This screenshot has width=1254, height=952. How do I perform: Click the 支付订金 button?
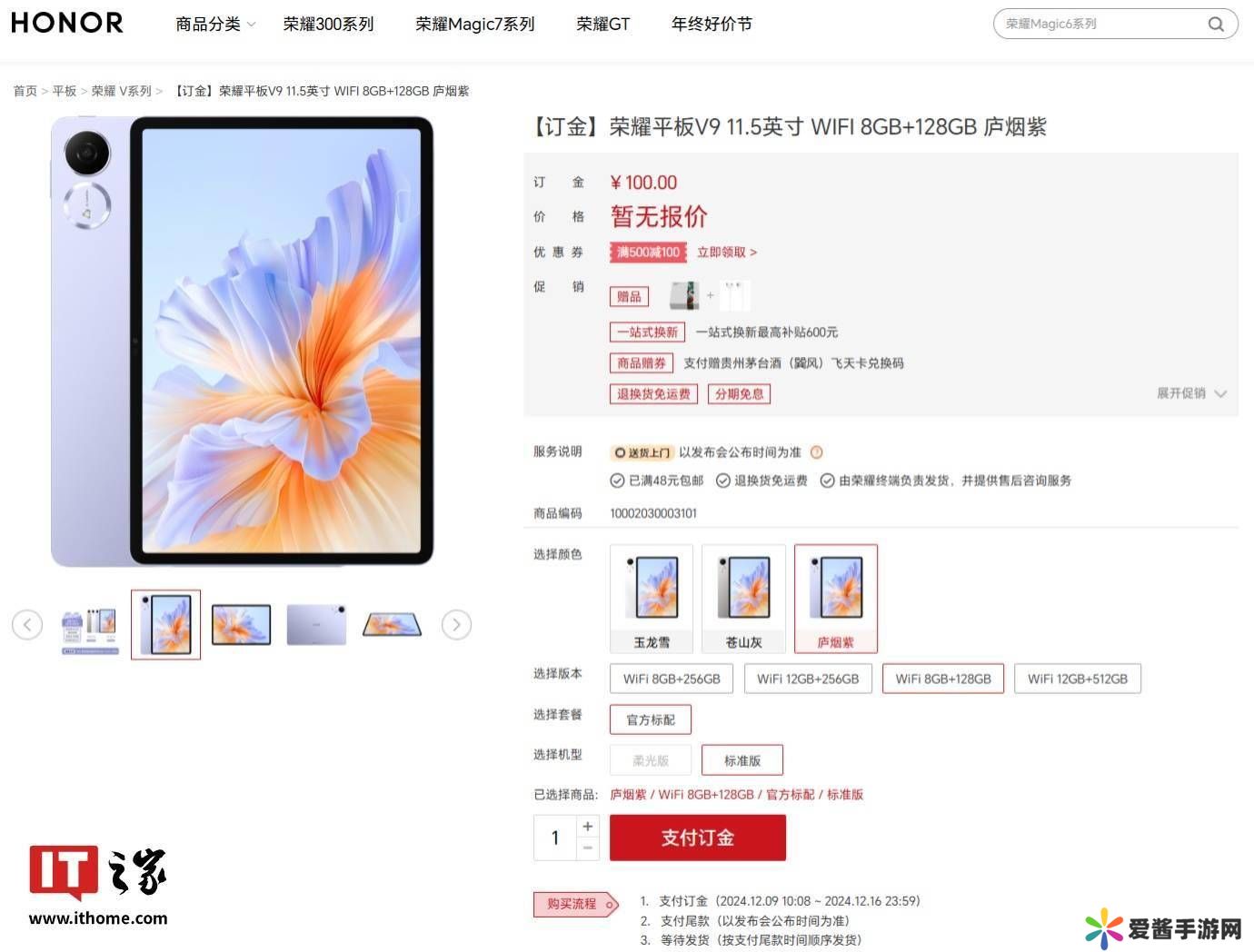point(698,838)
